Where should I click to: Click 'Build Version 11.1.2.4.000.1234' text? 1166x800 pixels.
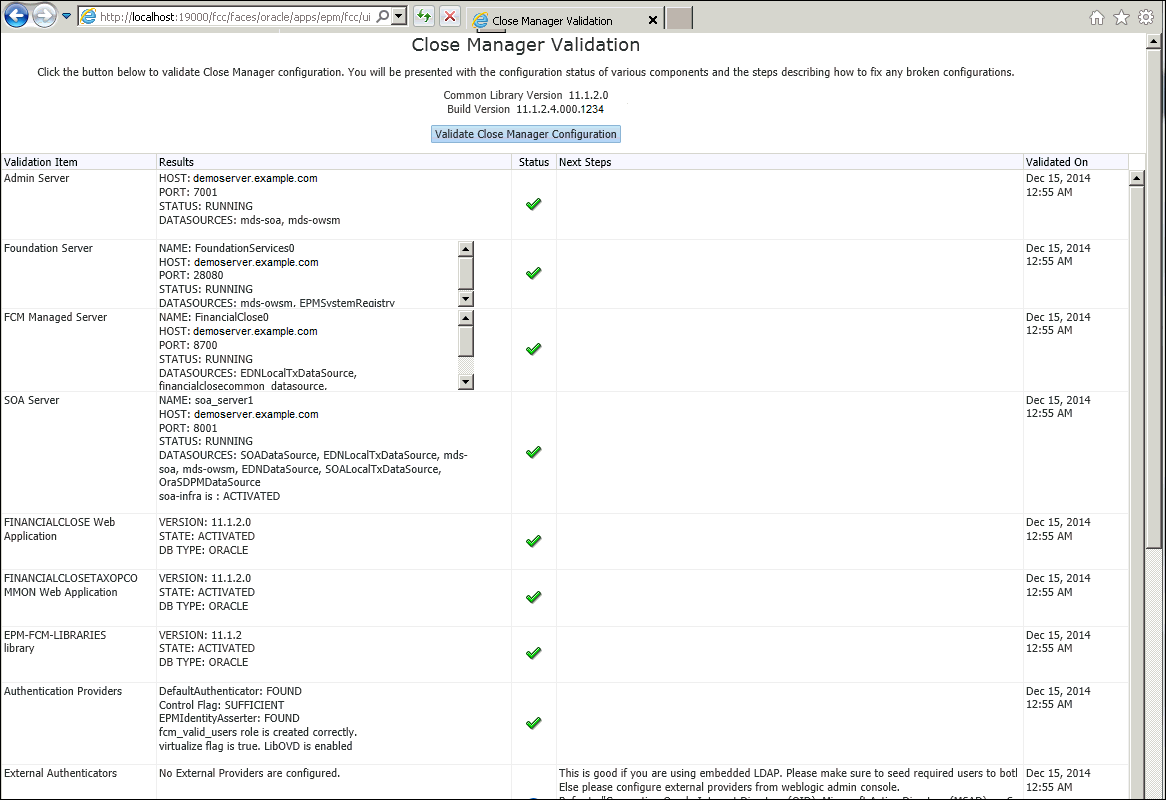click(x=525, y=109)
